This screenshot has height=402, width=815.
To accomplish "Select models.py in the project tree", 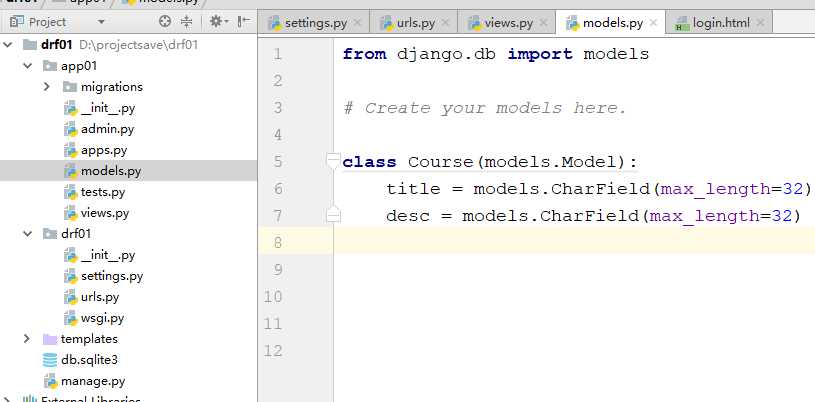I will point(111,171).
